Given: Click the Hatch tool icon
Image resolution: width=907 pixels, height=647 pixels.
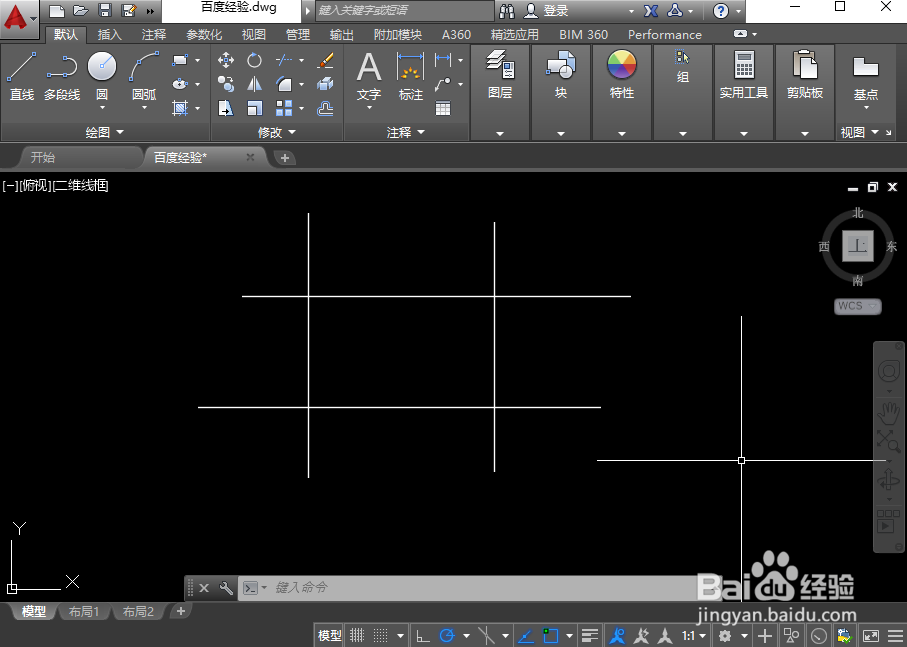Looking at the screenshot, I should click(x=180, y=108).
